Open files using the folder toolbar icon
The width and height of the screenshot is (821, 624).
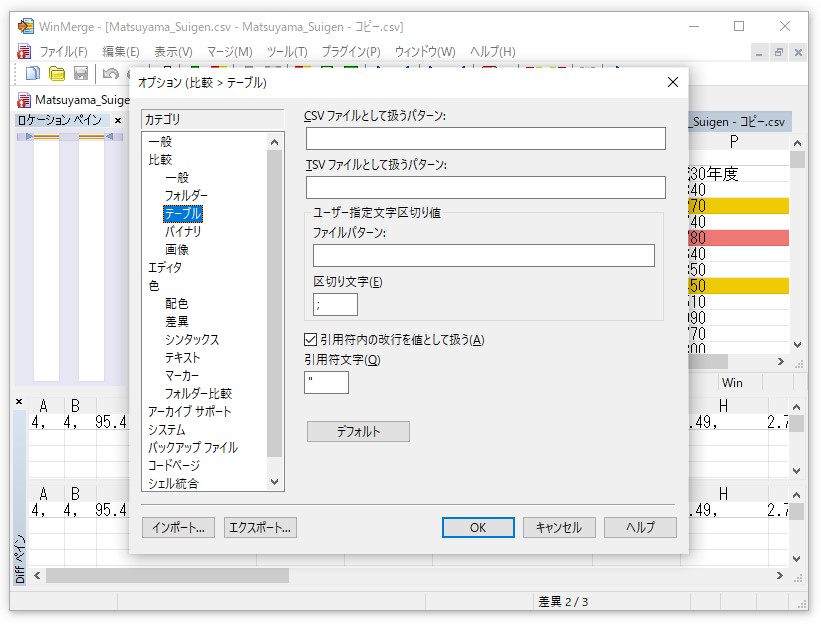click(x=57, y=73)
